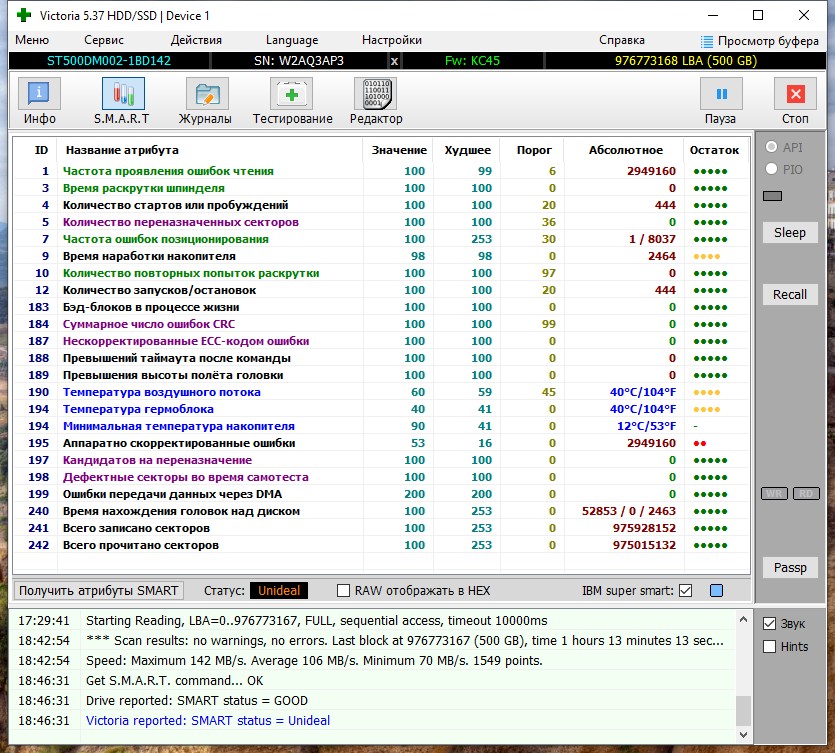Click the yellow dots in row Время наработки накопителя
This screenshot has height=753, width=835.
tap(707, 256)
